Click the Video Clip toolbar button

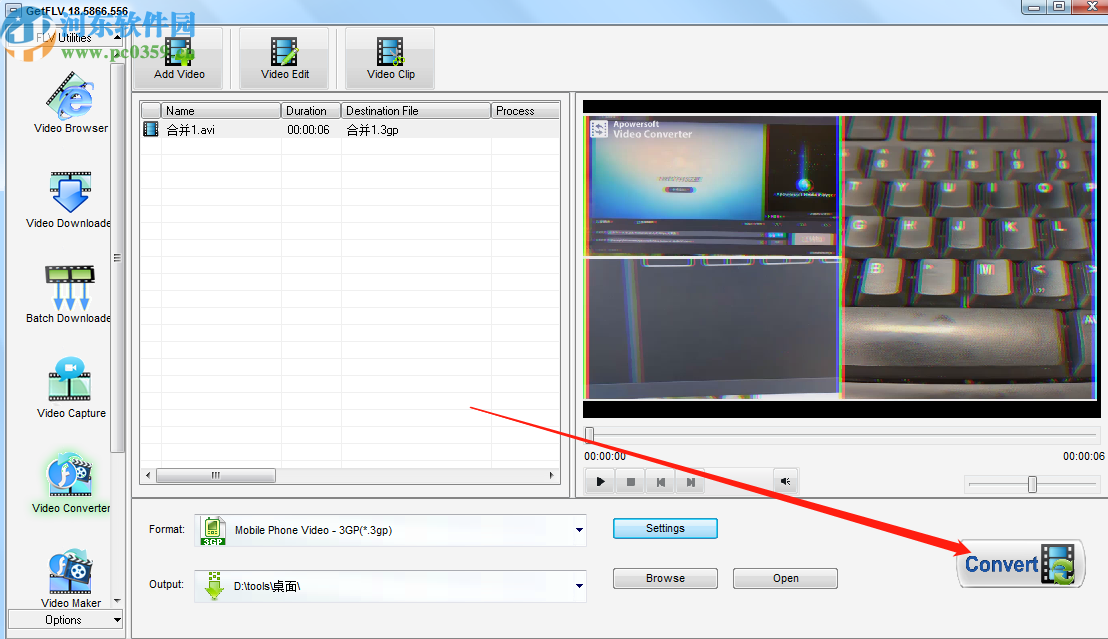click(391, 59)
